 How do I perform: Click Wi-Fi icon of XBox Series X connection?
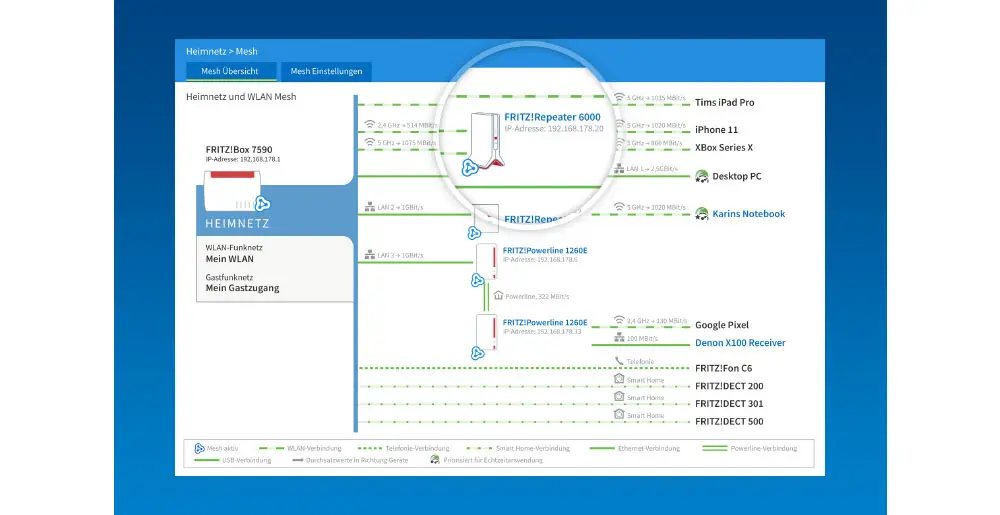click(x=619, y=143)
